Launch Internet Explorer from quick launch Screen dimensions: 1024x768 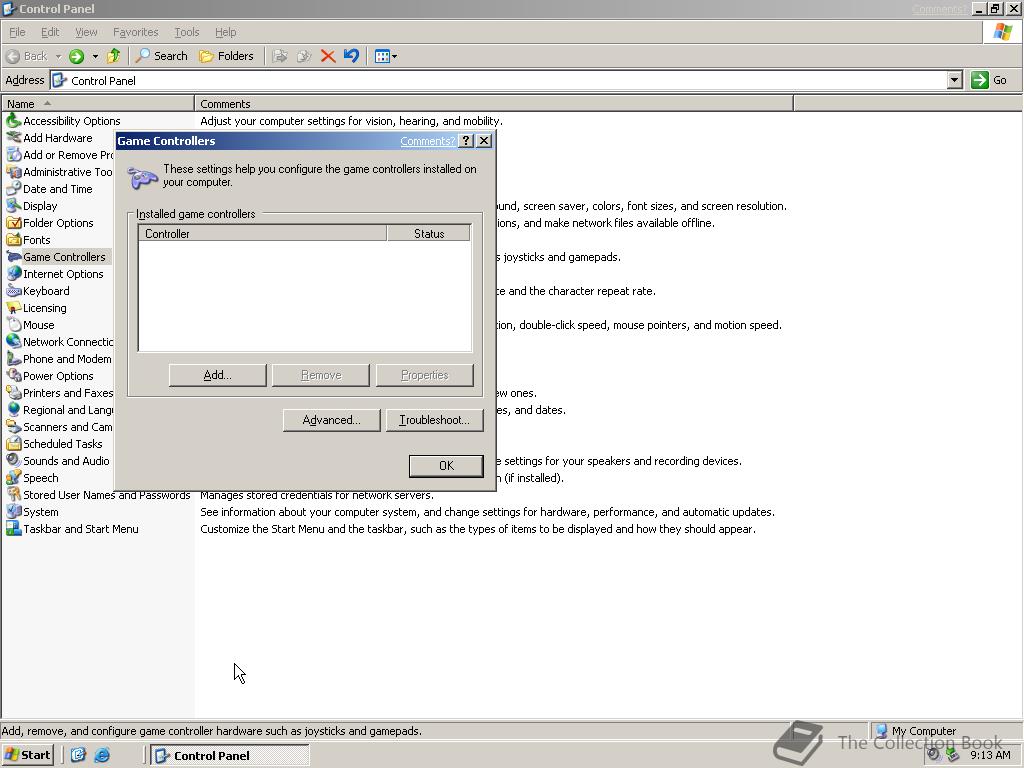[x=102, y=756]
